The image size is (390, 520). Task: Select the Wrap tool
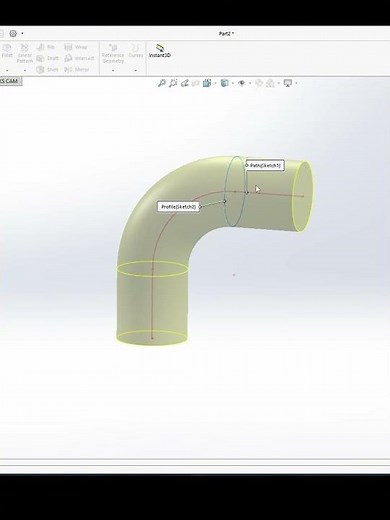pos(76,47)
